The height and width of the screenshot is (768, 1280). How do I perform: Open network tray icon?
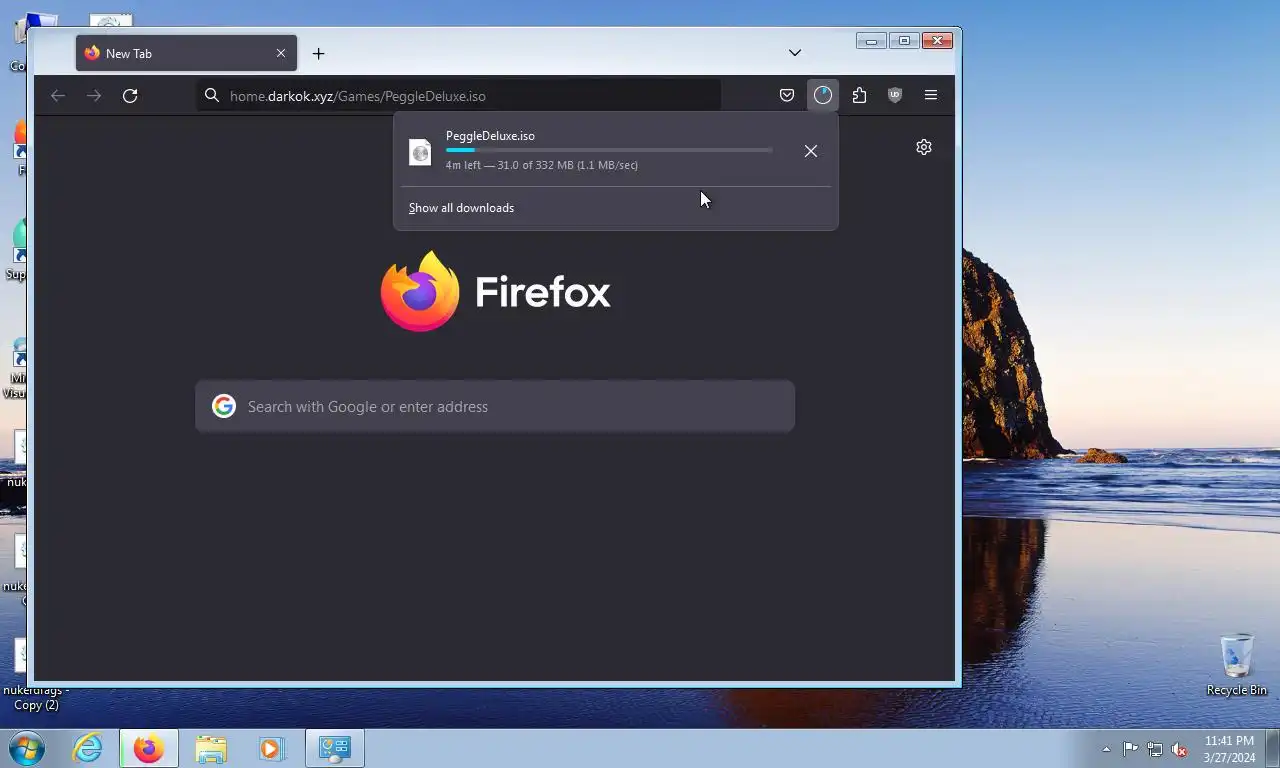(1155, 749)
